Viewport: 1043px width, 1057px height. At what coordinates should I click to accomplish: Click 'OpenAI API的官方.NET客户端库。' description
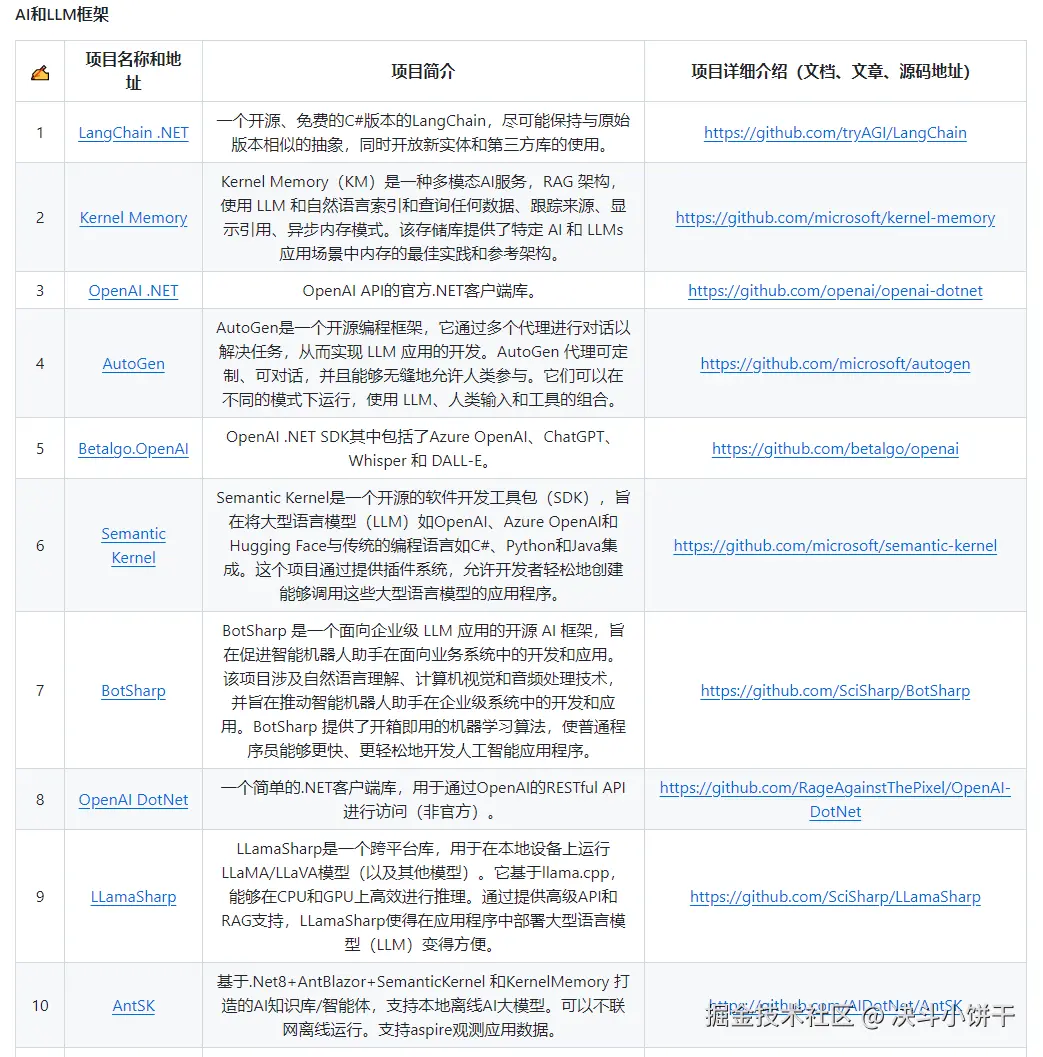(x=423, y=291)
